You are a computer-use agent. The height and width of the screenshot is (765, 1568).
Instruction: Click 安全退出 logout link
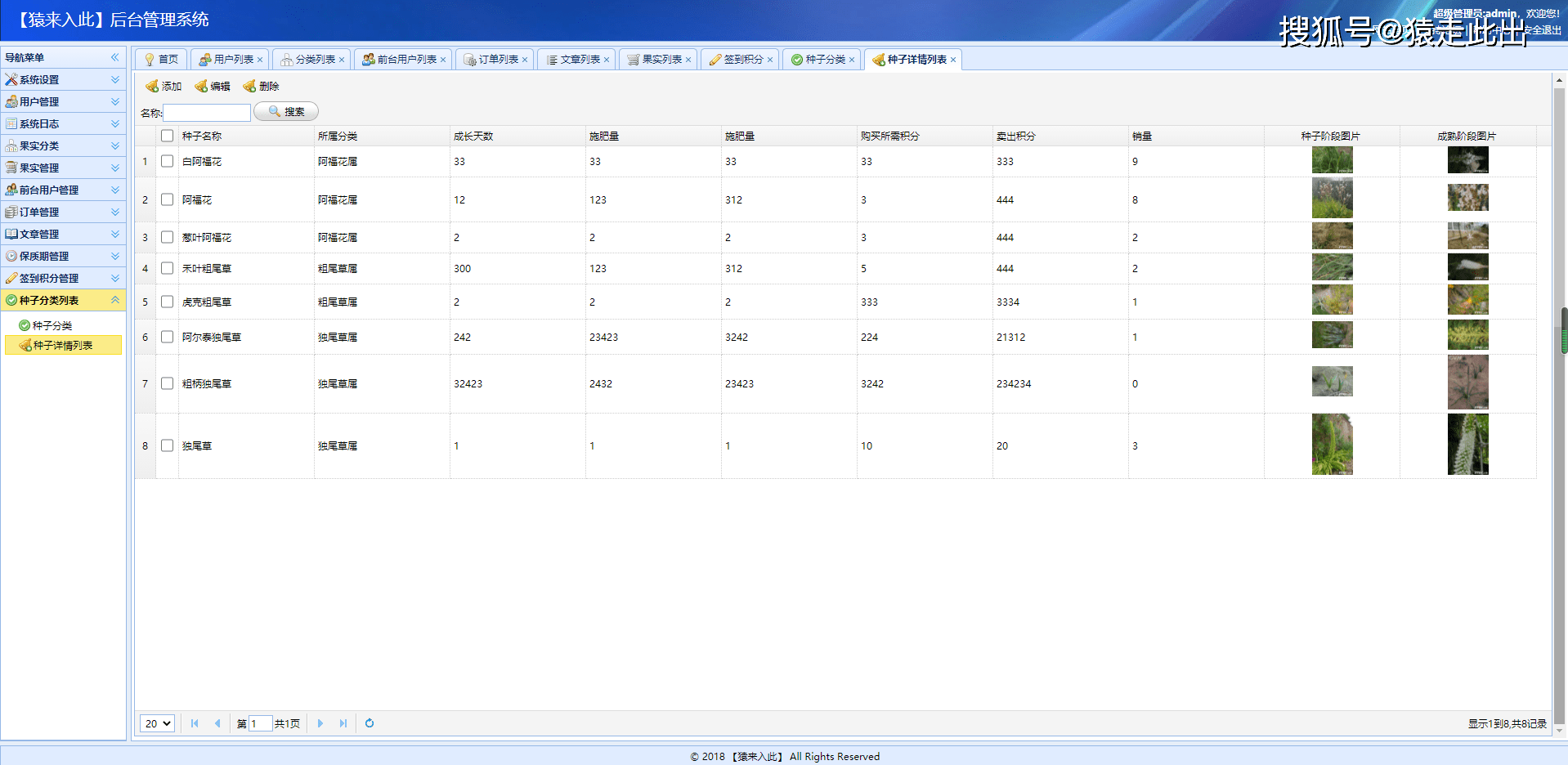click(1543, 30)
